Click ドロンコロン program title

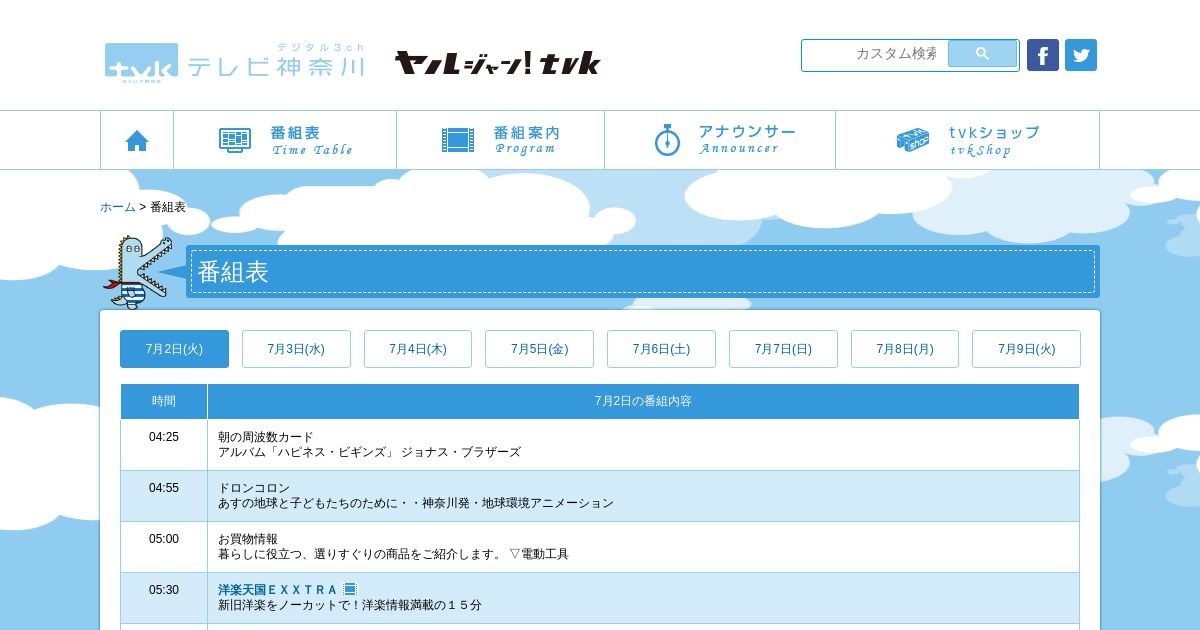point(254,488)
